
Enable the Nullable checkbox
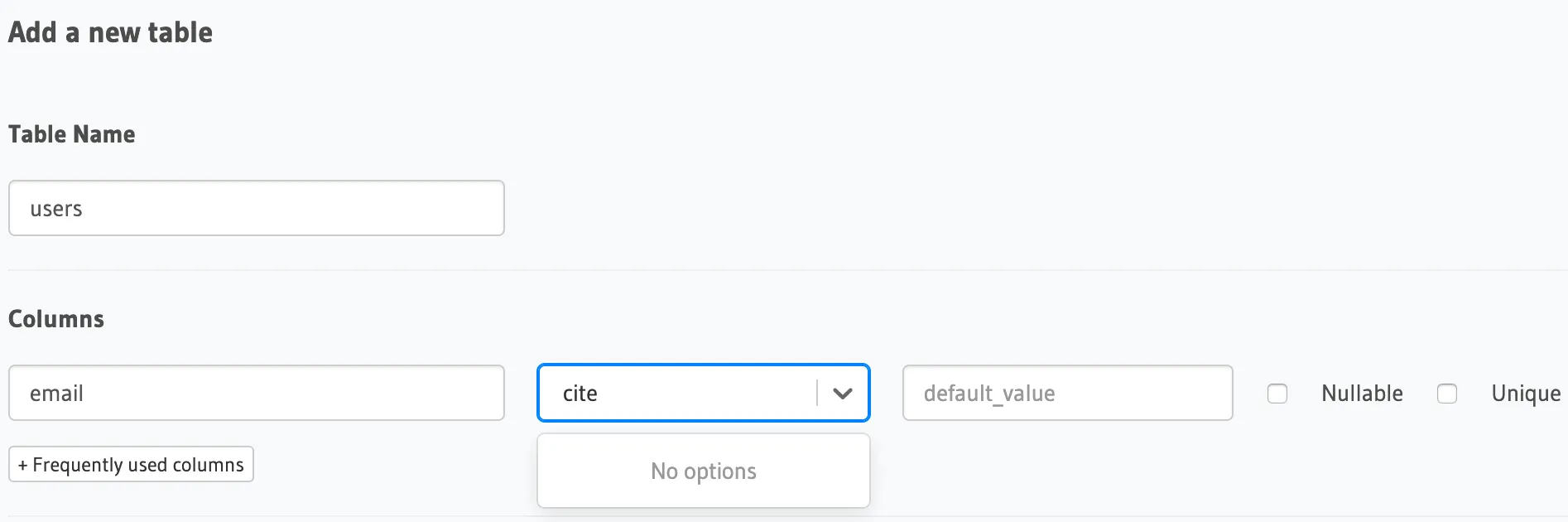pyautogui.click(x=1277, y=394)
